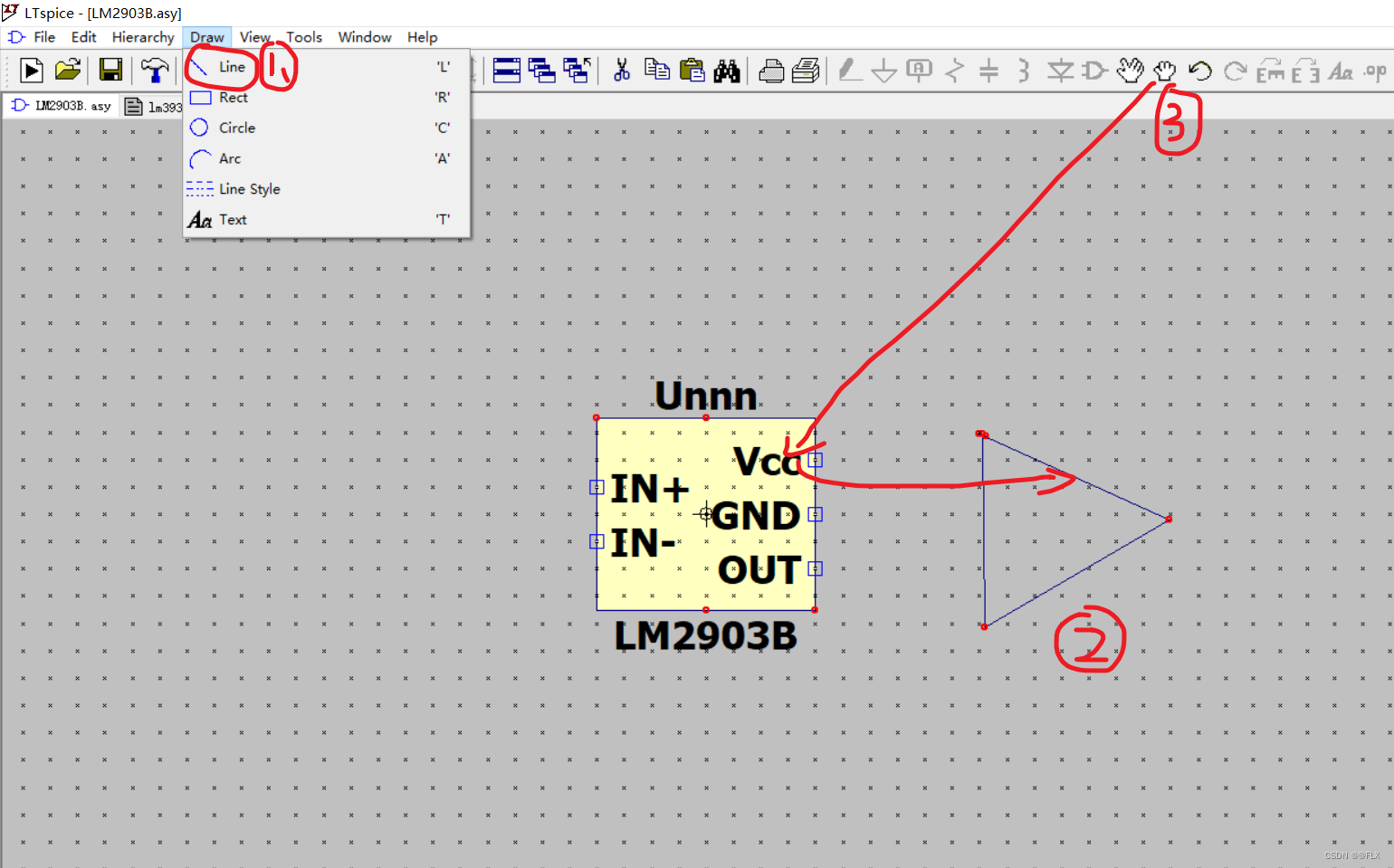The height and width of the screenshot is (868, 1394).
Task: Open Control Panel via the hammer icon
Action: (x=155, y=71)
